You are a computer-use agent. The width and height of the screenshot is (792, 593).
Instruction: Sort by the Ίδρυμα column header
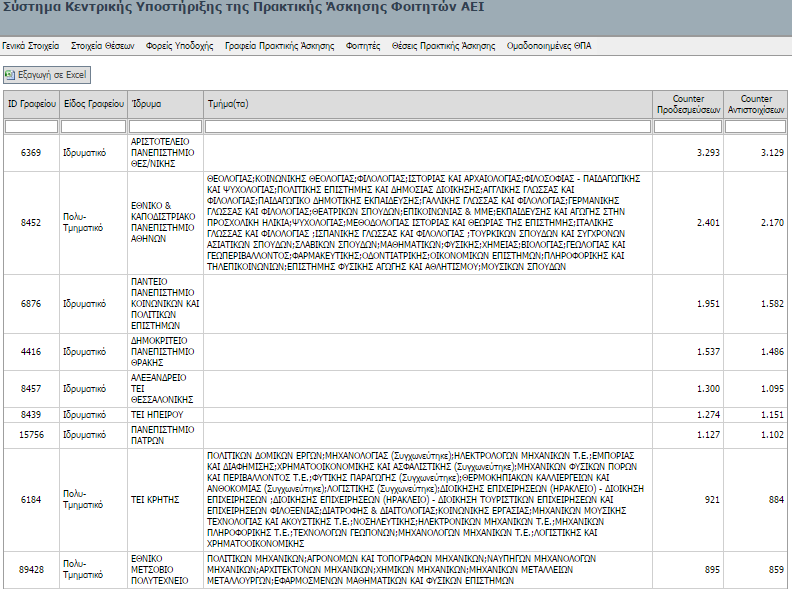pyautogui.click(x=165, y=104)
